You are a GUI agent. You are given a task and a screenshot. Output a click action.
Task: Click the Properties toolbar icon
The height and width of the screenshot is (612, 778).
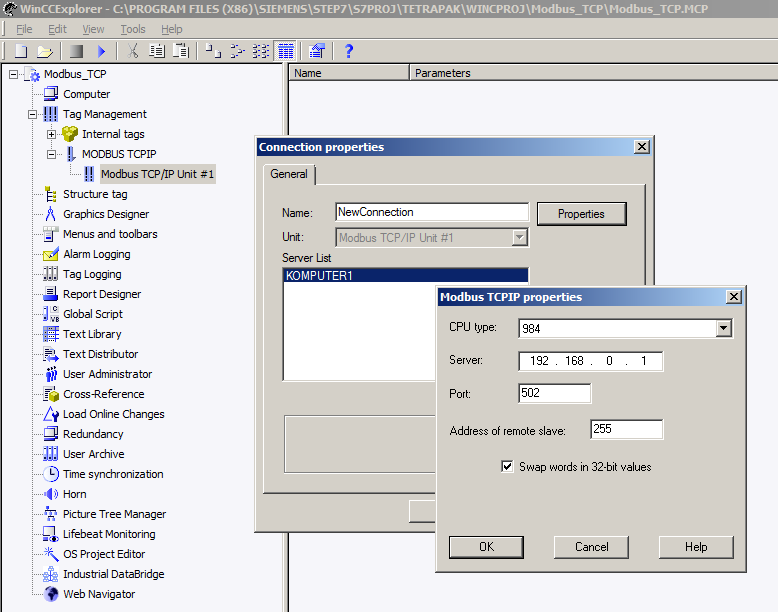click(x=317, y=51)
